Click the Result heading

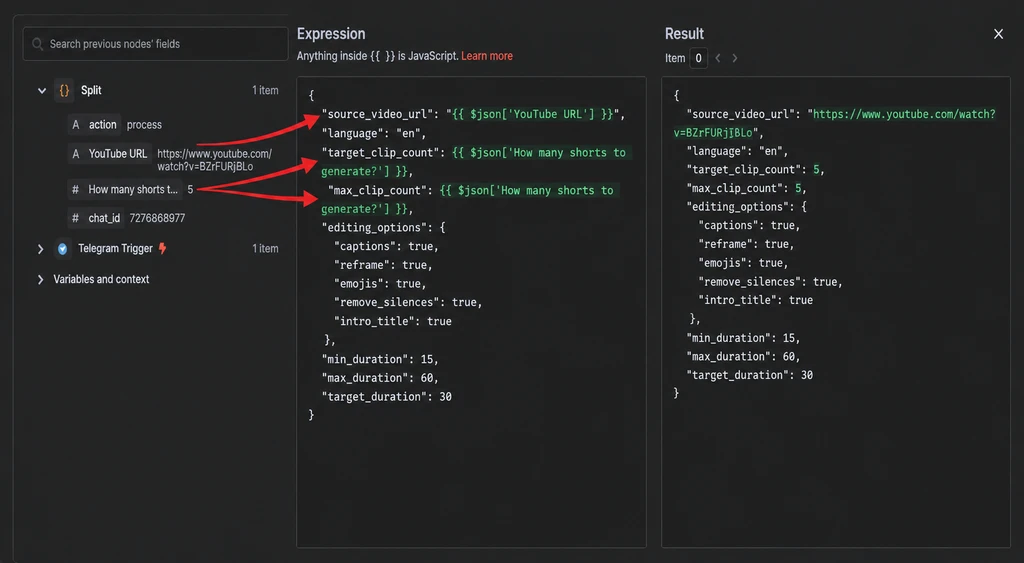[684, 34]
